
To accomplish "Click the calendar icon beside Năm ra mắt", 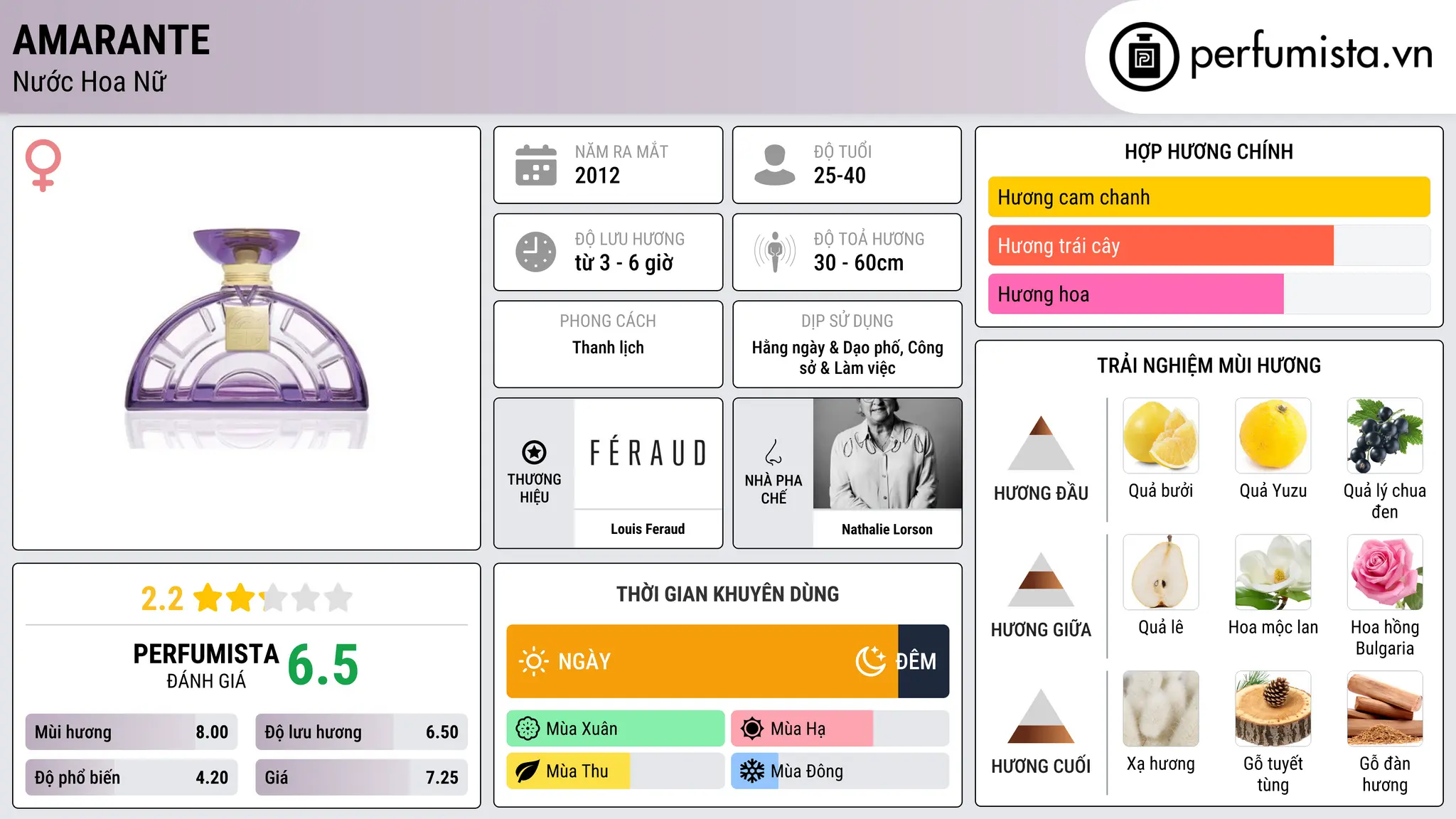I will coord(536,165).
